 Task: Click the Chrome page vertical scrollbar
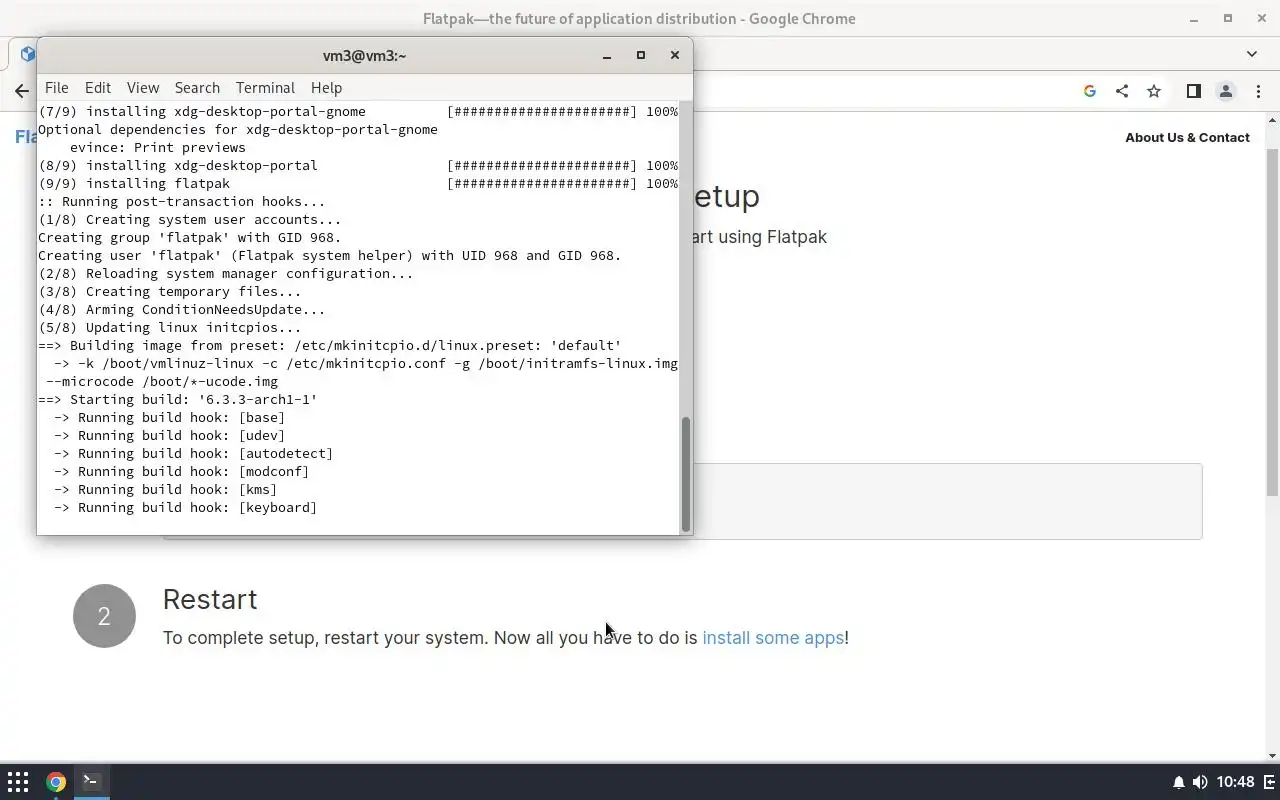pyautogui.click(x=1272, y=320)
